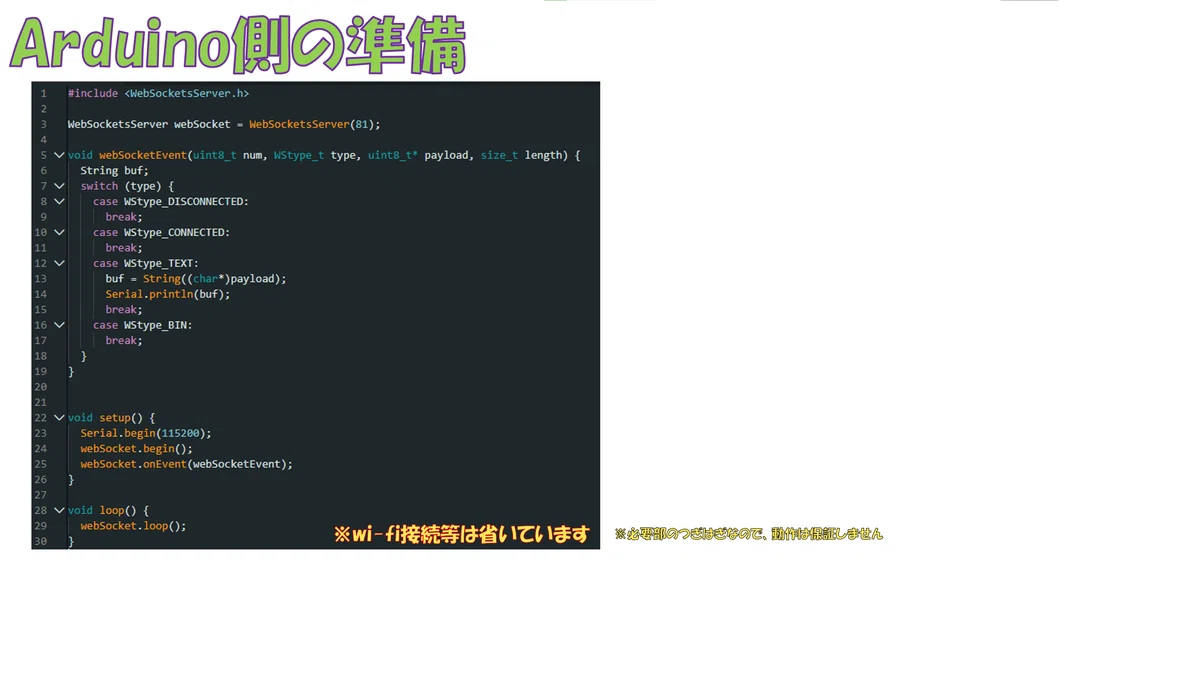Click the switch (type) statement
The width and height of the screenshot is (1200, 675).
click(127, 186)
